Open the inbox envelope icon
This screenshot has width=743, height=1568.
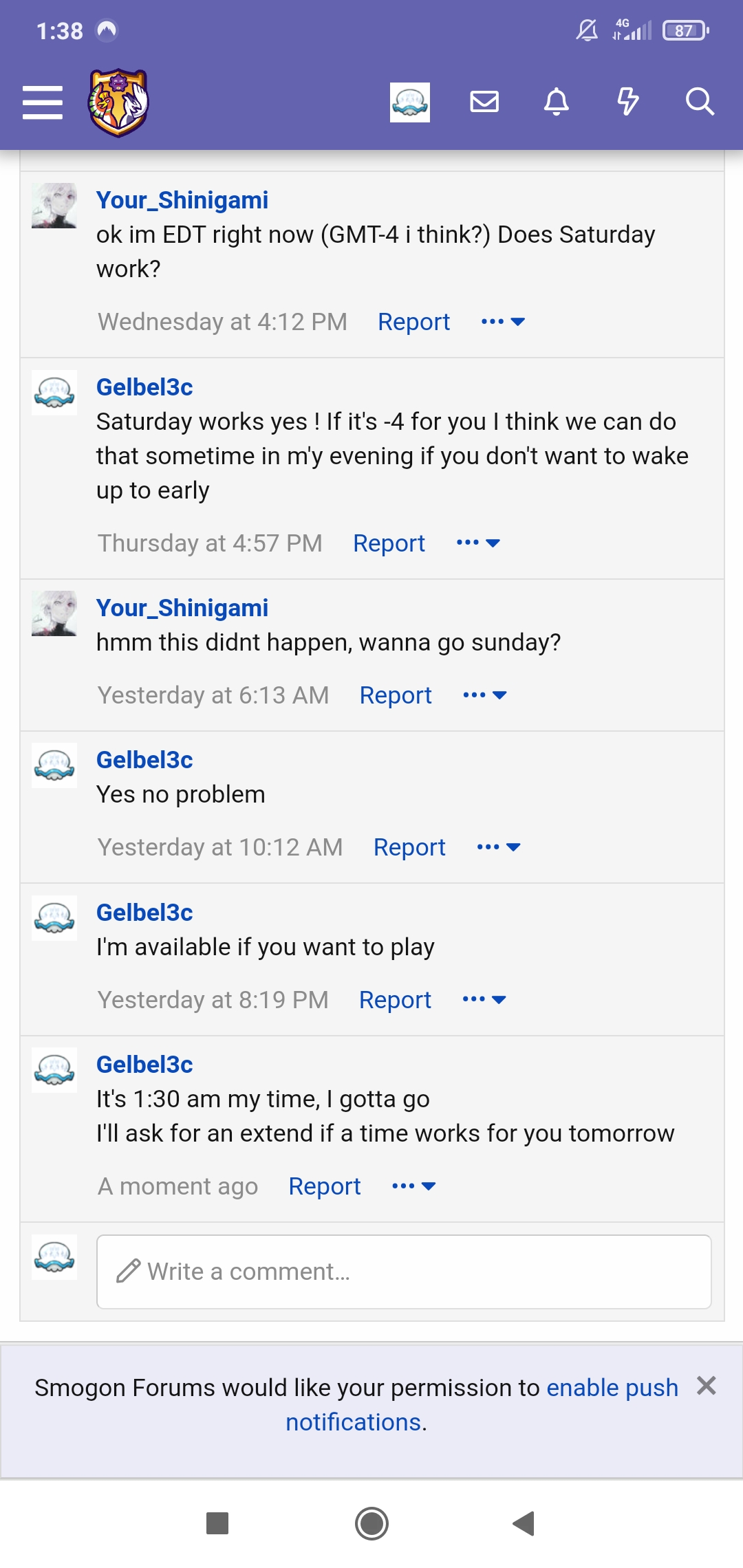coord(485,103)
